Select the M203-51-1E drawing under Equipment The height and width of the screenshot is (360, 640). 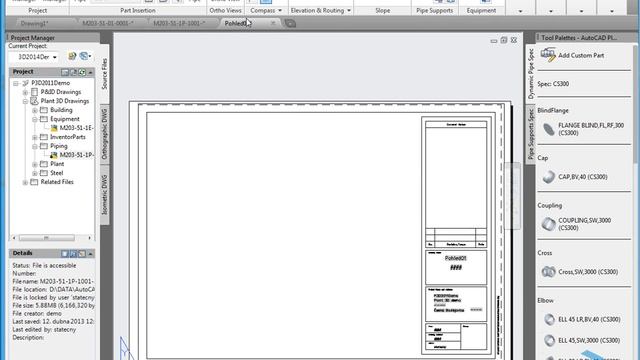pyautogui.click(x=72, y=128)
